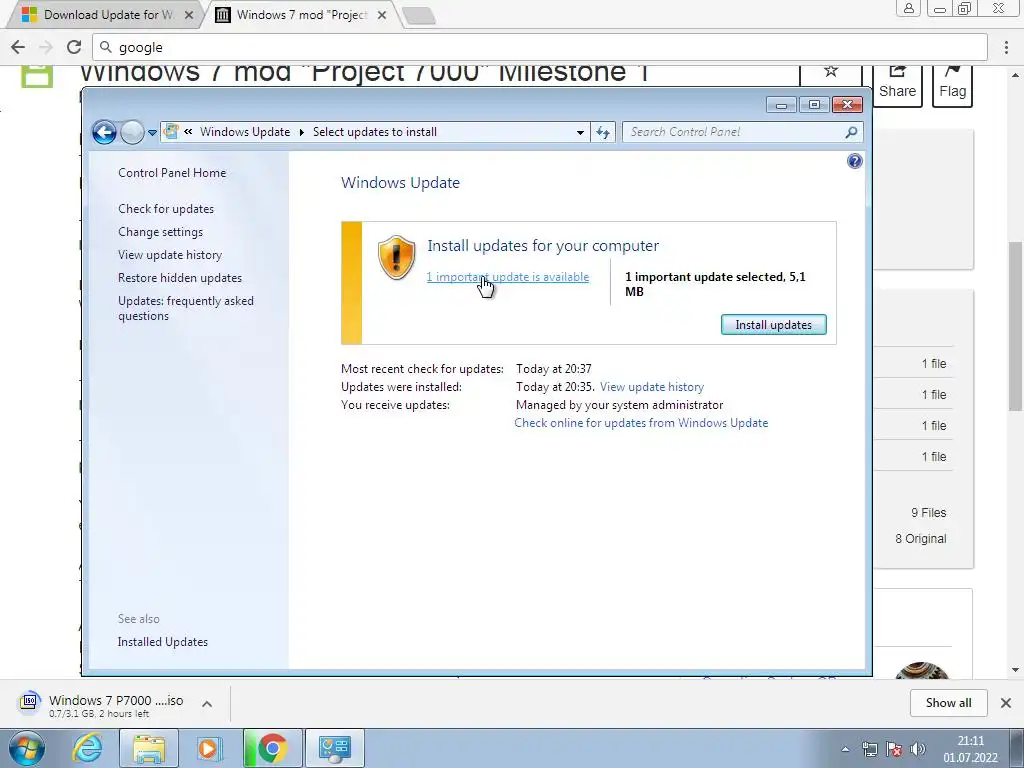Open the browser three-dot menu

(1006, 47)
